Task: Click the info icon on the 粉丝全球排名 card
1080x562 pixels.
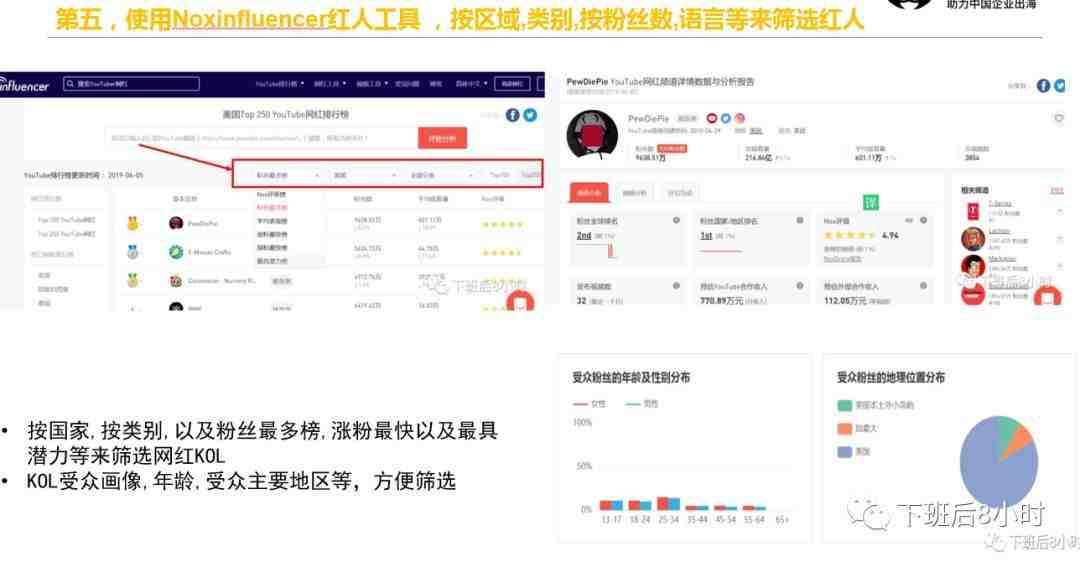Action: (676, 220)
